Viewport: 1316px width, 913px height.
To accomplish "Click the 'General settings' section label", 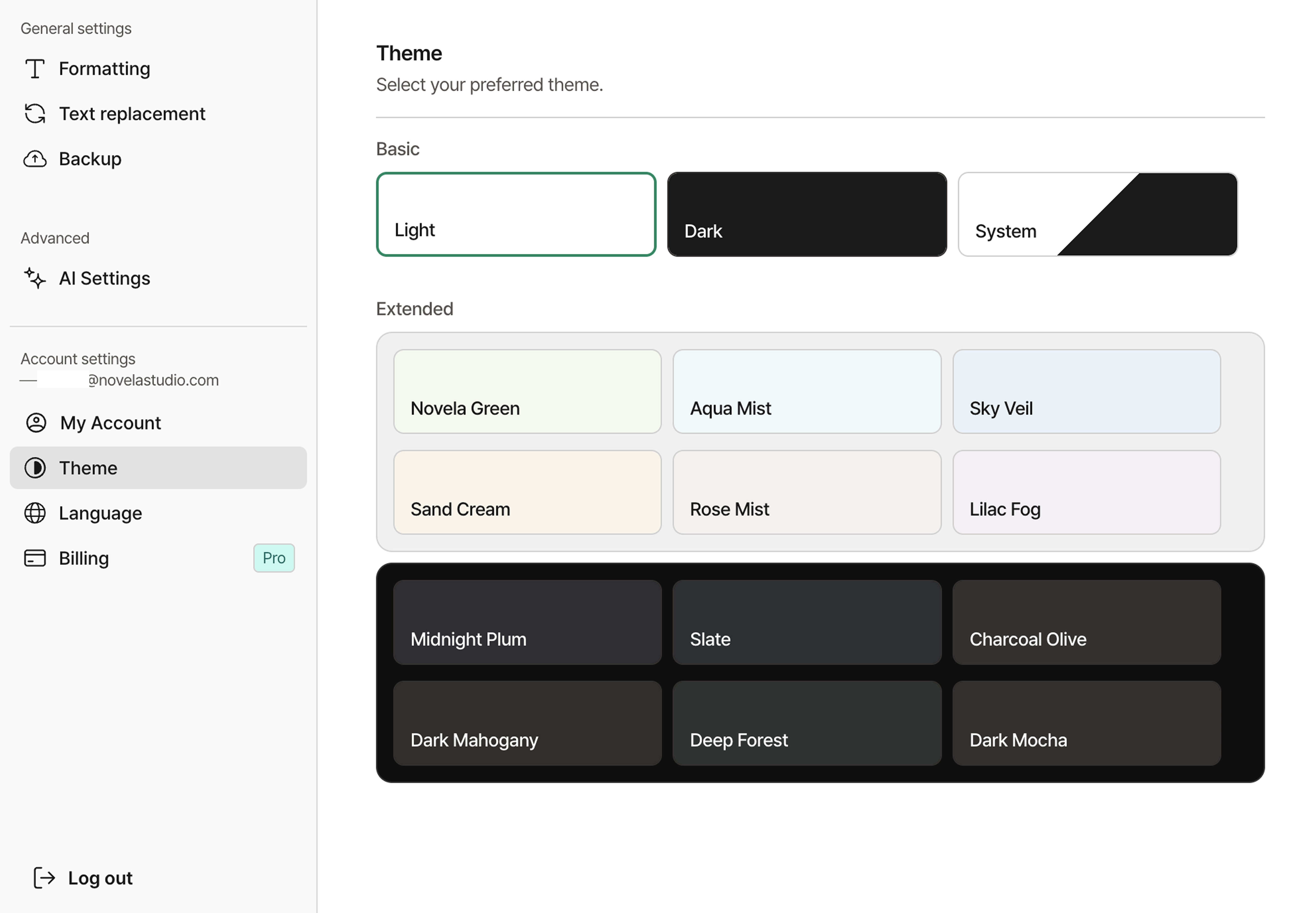I will [76, 29].
